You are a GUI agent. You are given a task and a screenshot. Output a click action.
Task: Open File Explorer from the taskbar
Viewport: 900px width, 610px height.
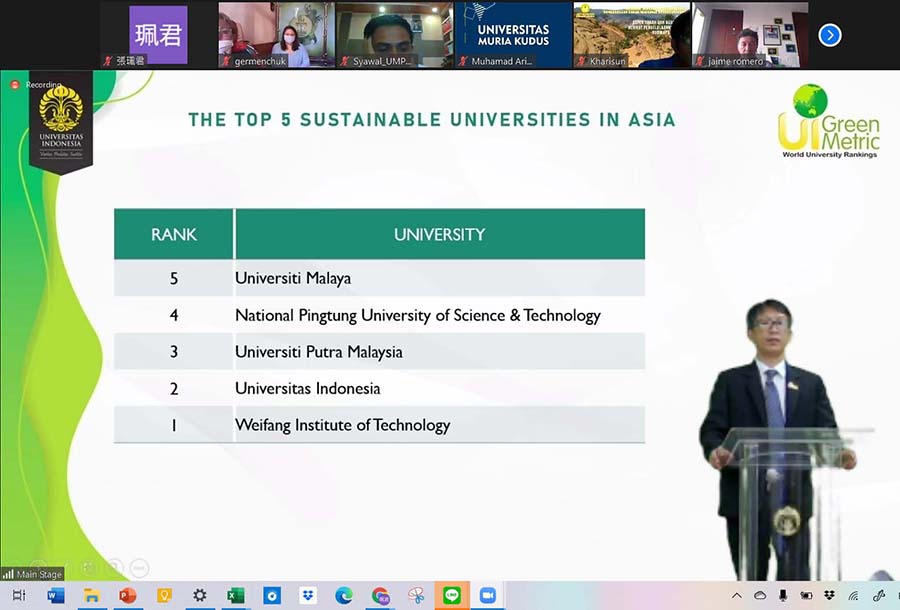(x=91, y=596)
